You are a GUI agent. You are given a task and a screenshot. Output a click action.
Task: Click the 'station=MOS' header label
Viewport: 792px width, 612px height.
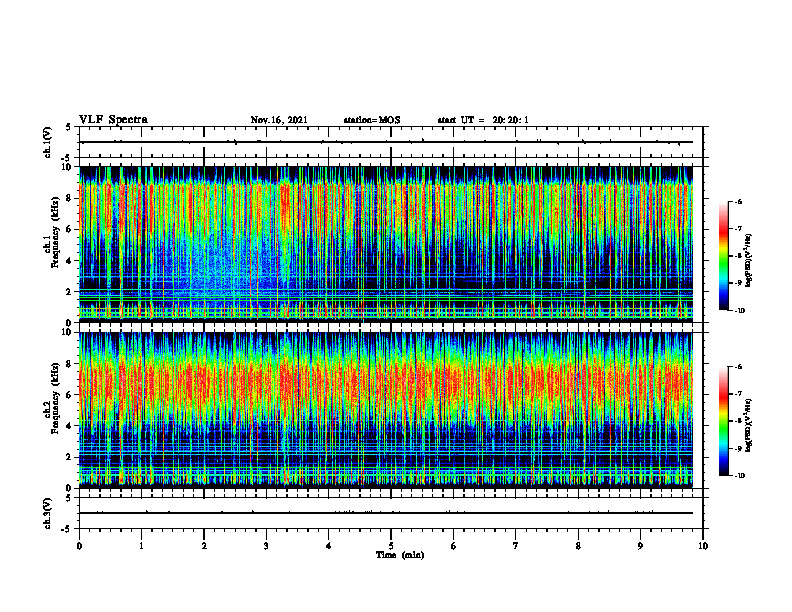click(x=372, y=120)
